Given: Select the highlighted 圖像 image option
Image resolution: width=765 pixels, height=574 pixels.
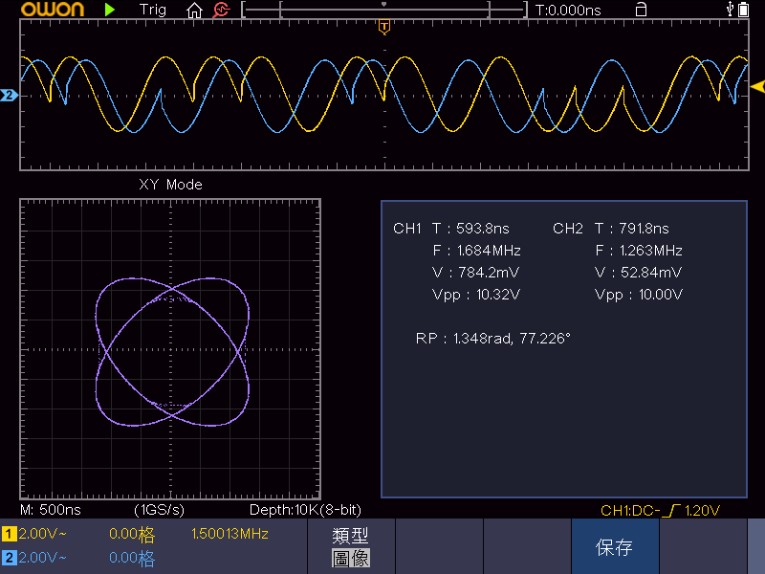Looking at the screenshot, I should click(x=351, y=558).
